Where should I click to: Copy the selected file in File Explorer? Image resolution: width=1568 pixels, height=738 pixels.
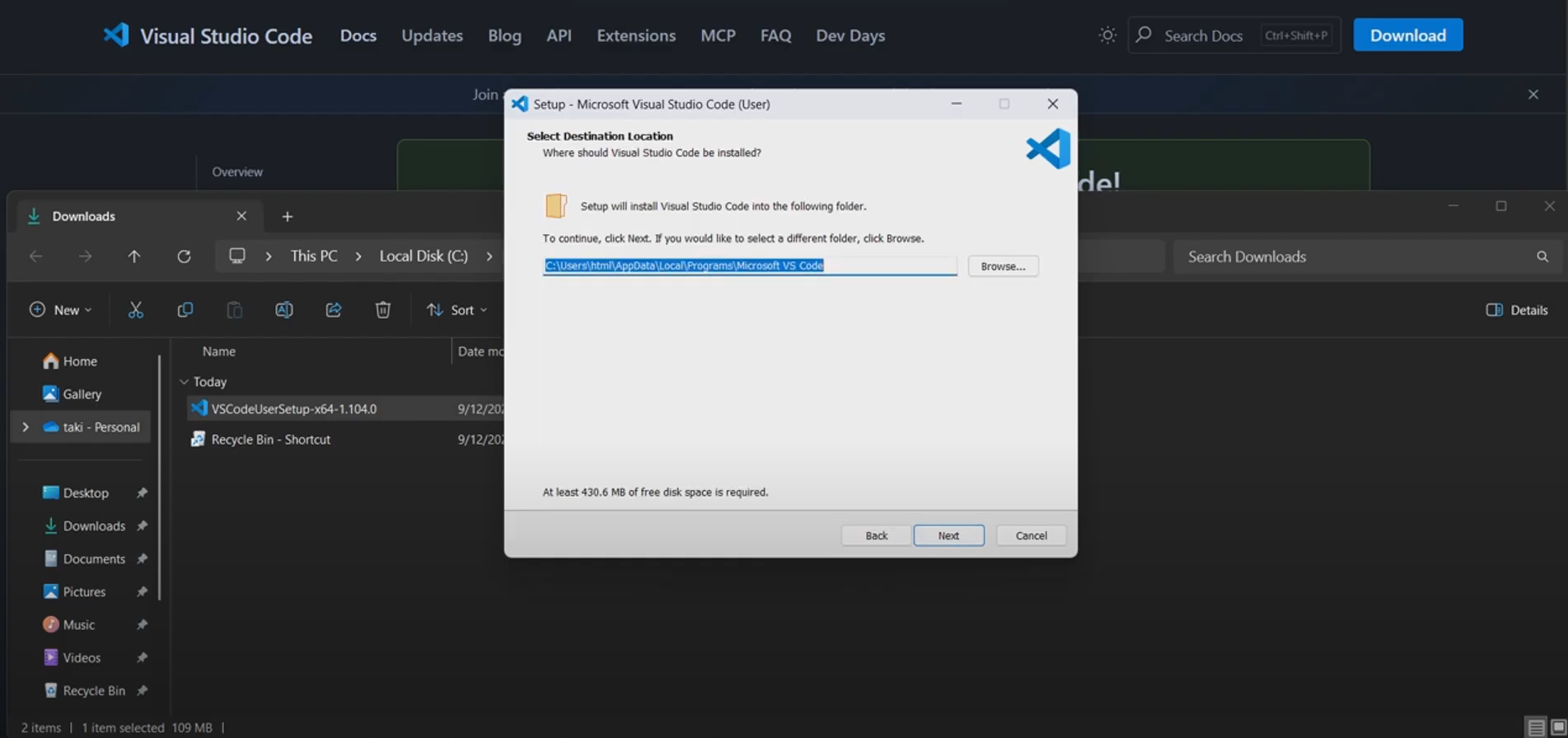pyautogui.click(x=185, y=310)
